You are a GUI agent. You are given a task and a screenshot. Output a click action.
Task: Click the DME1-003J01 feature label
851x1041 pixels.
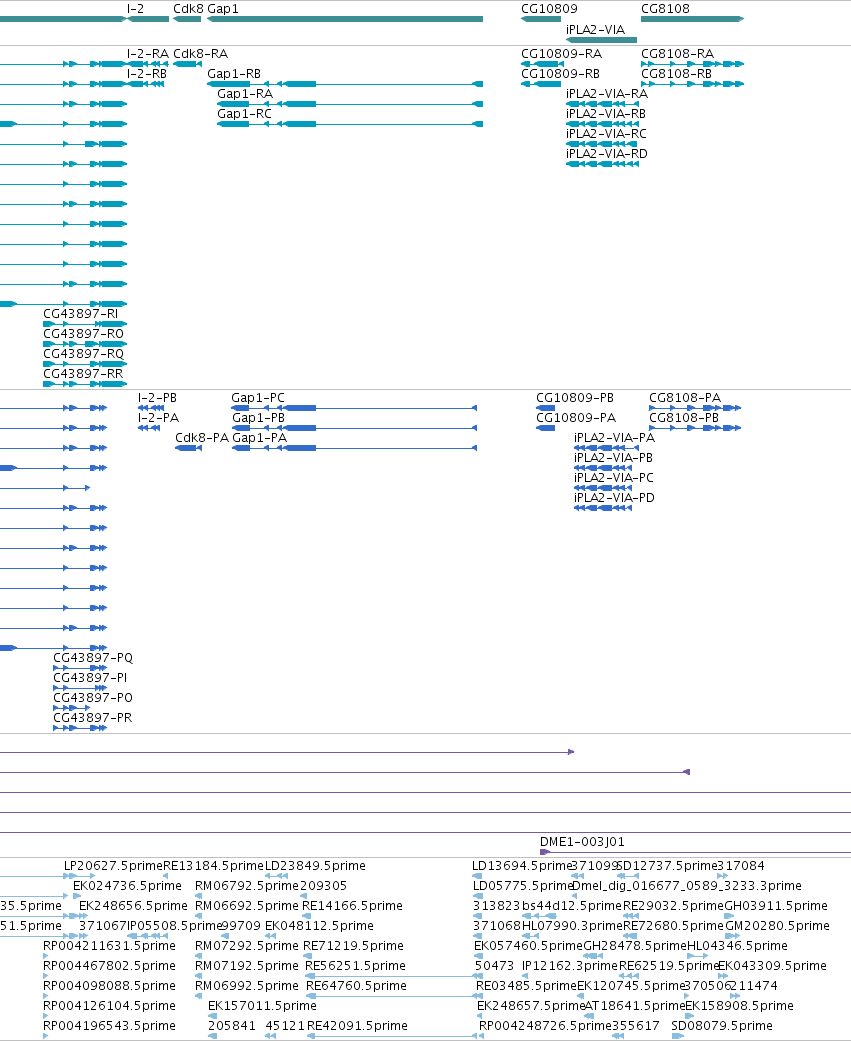click(582, 841)
